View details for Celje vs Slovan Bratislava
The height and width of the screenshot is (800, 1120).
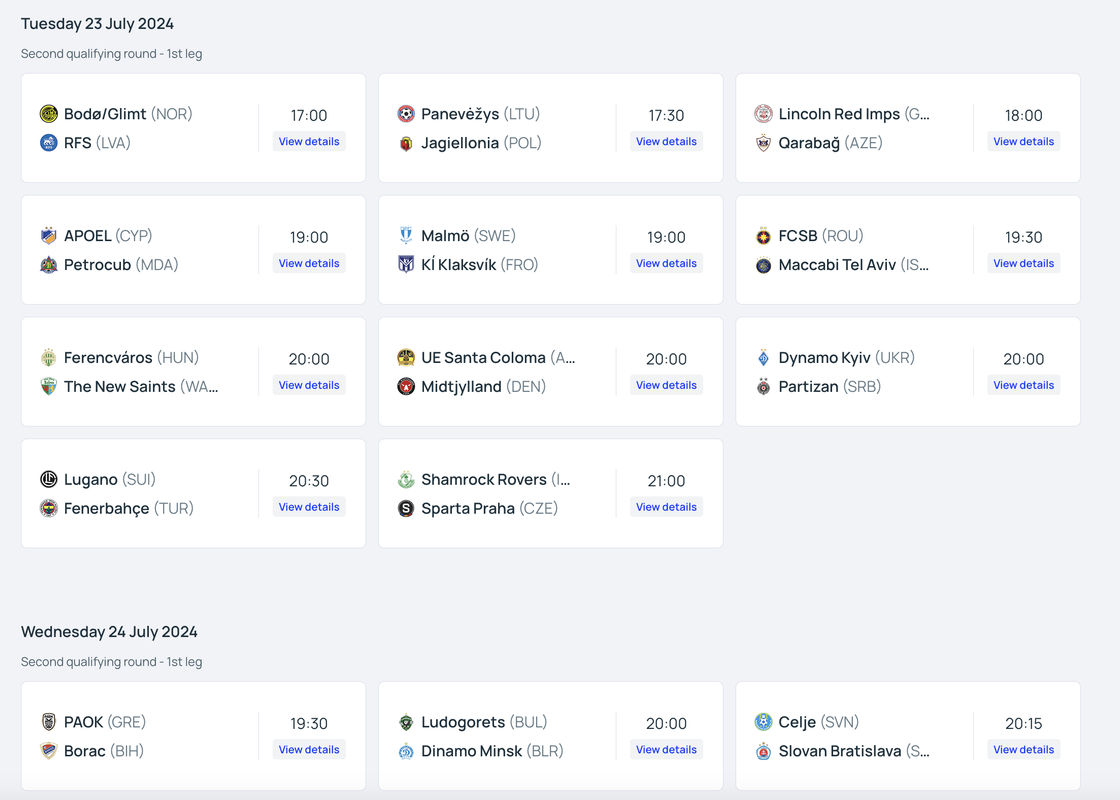point(1023,749)
